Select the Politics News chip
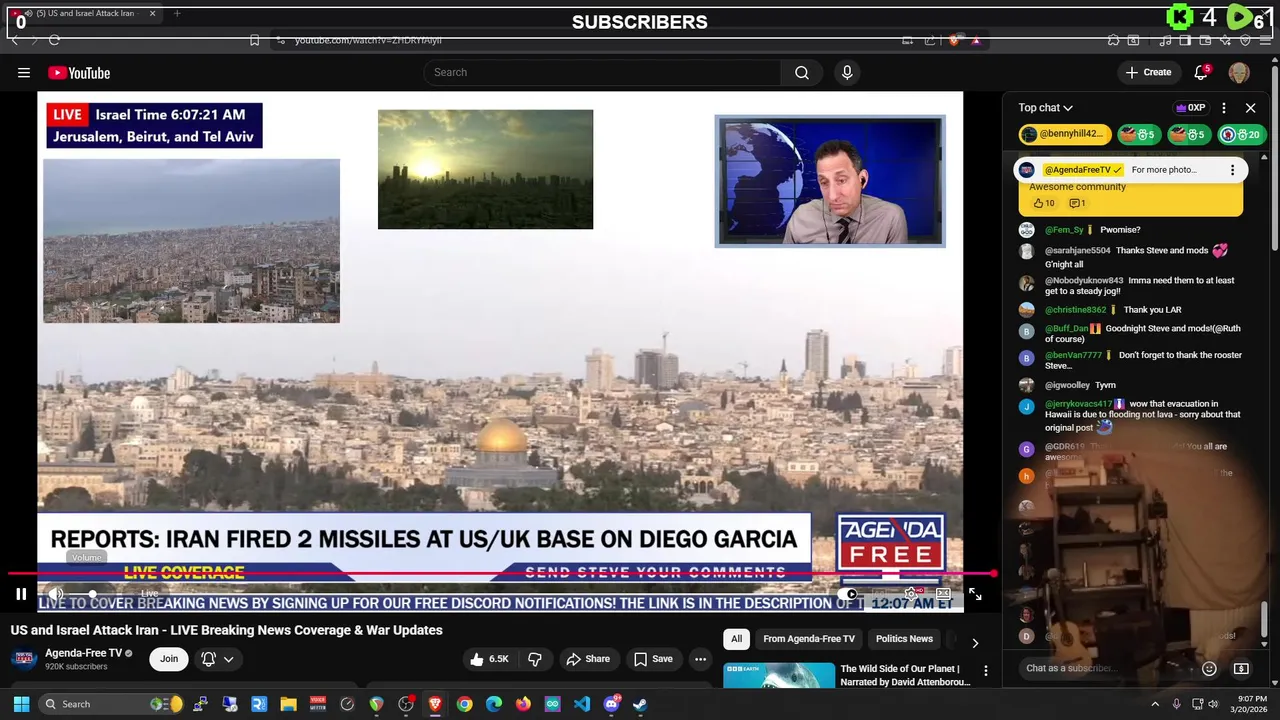The height and width of the screenshot is (720, 1280). 904,639
